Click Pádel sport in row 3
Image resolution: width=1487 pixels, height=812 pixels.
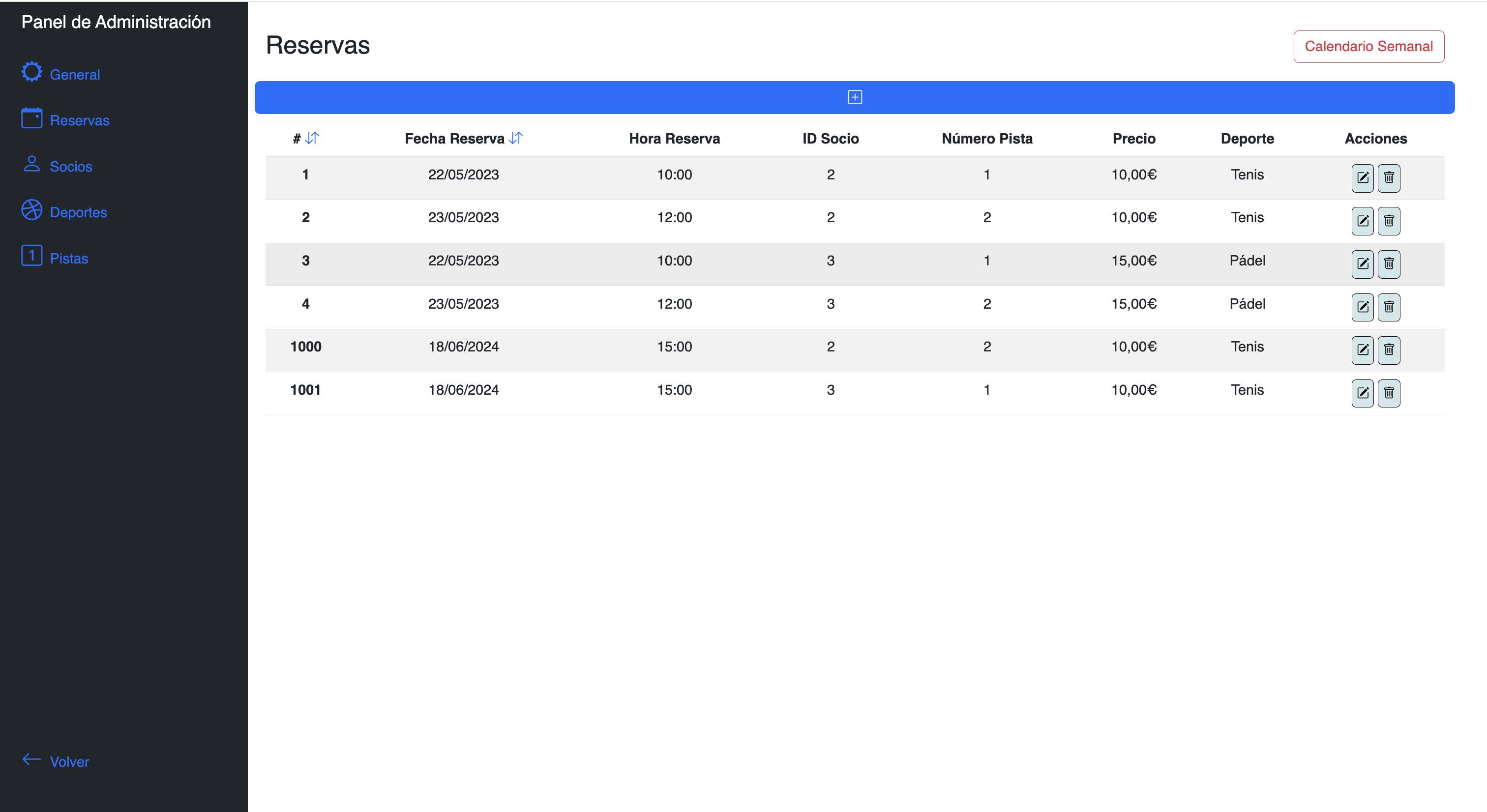(1247, 261)
